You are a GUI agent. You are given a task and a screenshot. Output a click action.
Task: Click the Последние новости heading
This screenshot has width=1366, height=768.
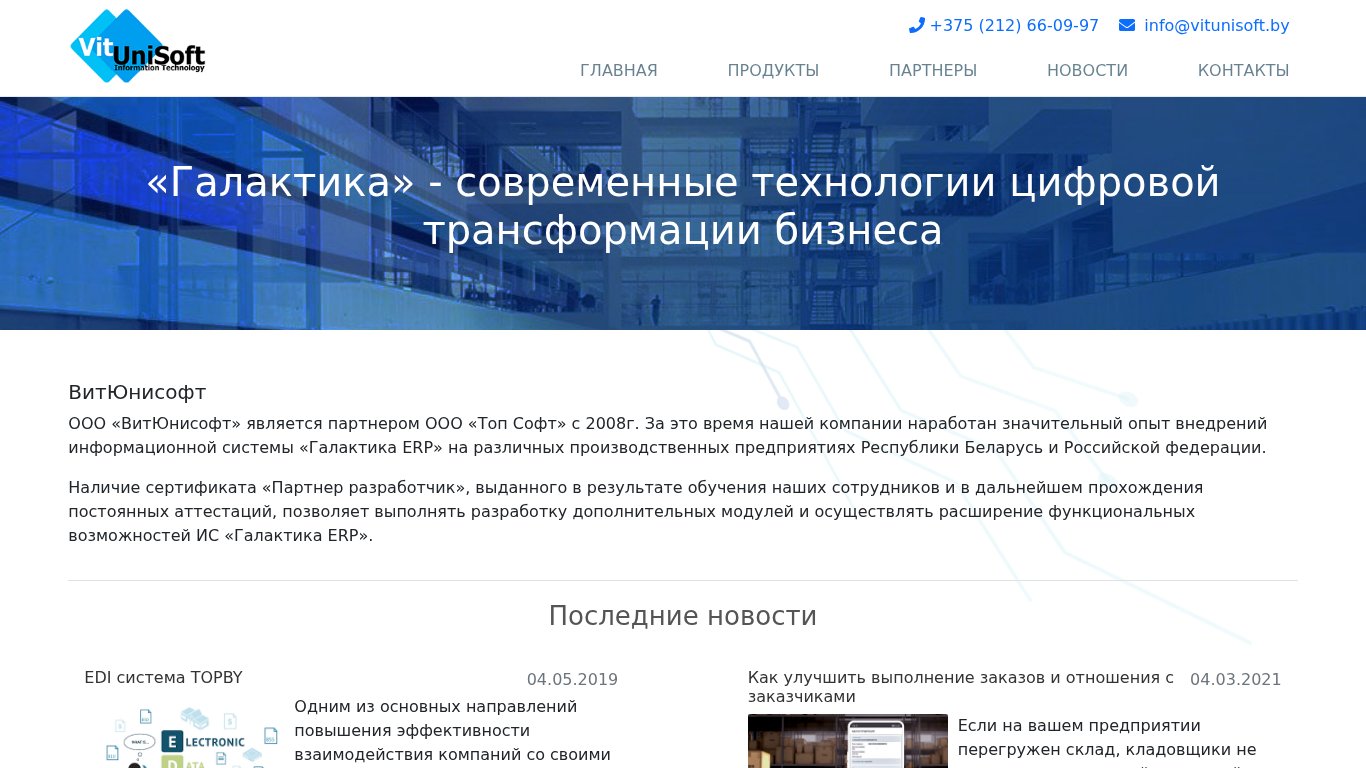[683, 616]
